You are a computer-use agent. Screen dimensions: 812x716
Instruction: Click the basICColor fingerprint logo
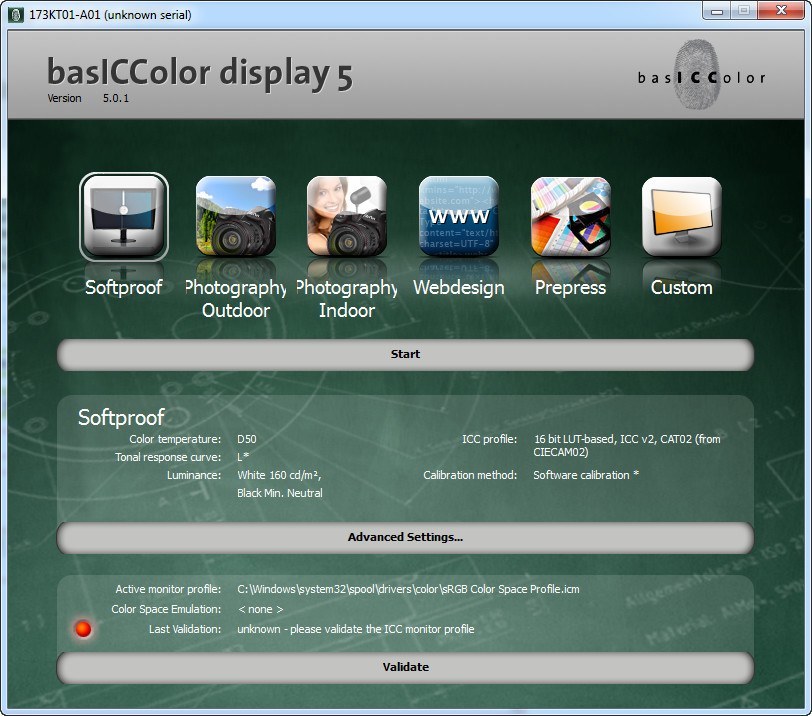tap(701, 76)
